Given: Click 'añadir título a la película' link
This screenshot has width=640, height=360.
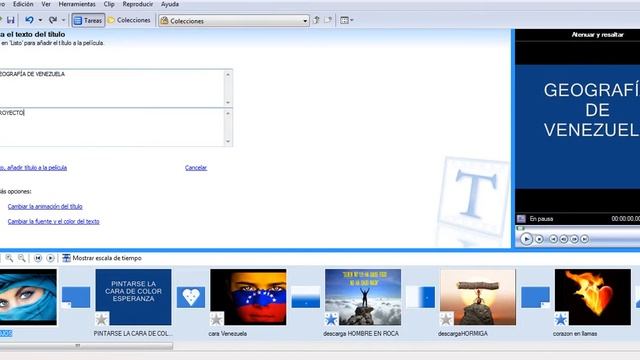Looking at the screenshot, I should 37,168.
